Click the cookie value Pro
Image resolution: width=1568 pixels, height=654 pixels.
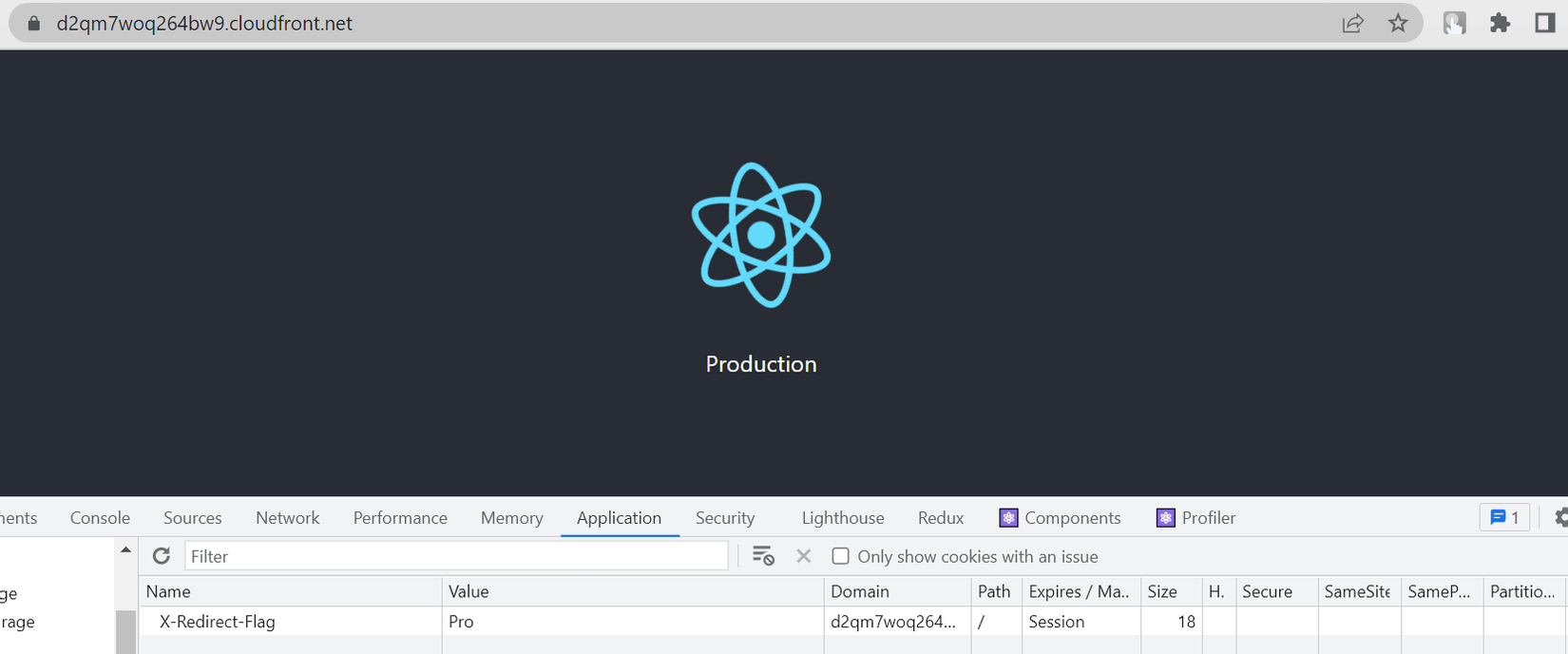coord(461,622)
